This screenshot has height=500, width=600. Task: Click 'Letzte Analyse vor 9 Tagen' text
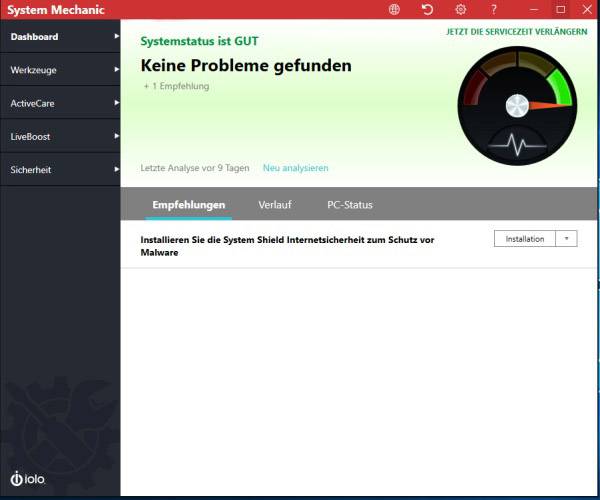195,168
